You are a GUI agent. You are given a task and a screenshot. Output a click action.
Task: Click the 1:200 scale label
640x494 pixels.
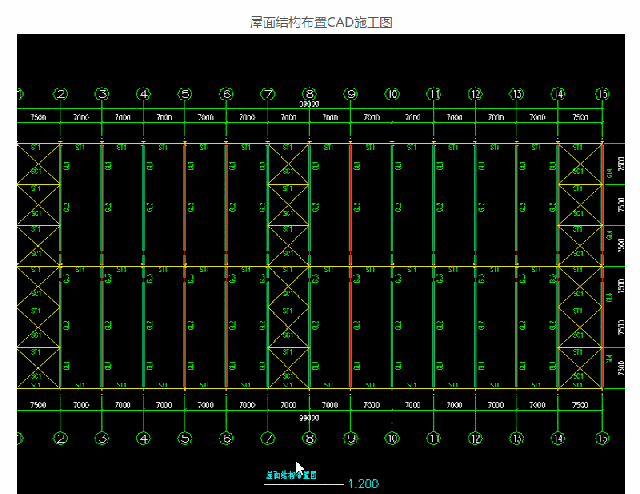[362, 484]
